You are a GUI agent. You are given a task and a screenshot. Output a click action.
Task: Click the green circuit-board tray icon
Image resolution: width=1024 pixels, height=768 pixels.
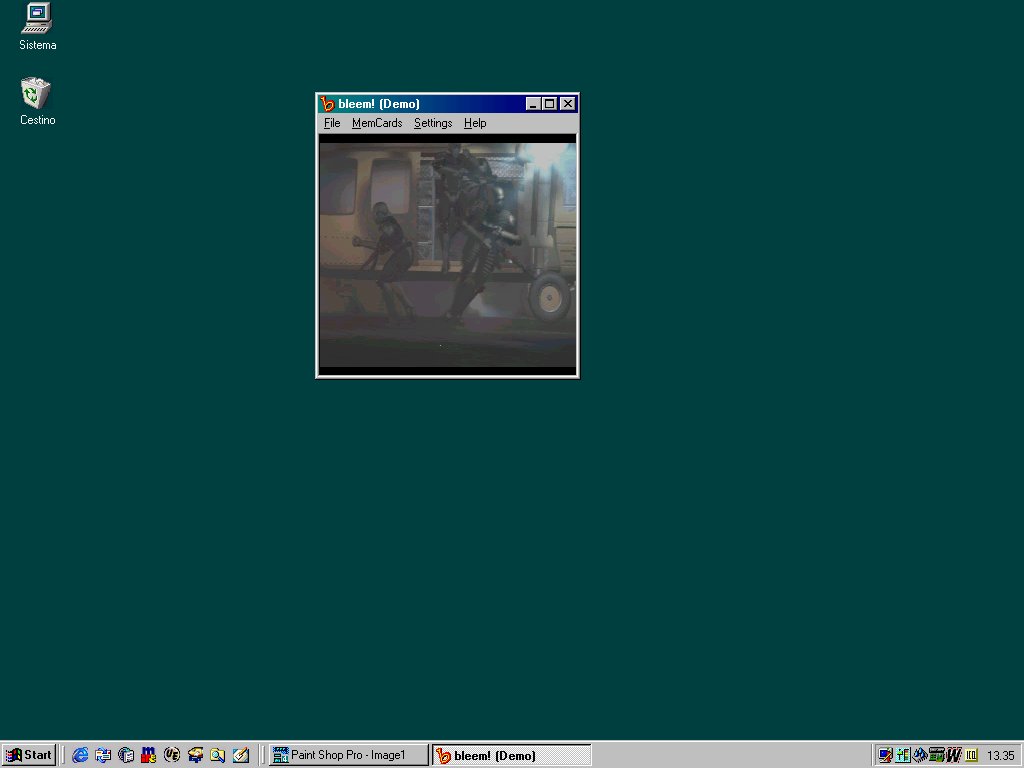936,756
